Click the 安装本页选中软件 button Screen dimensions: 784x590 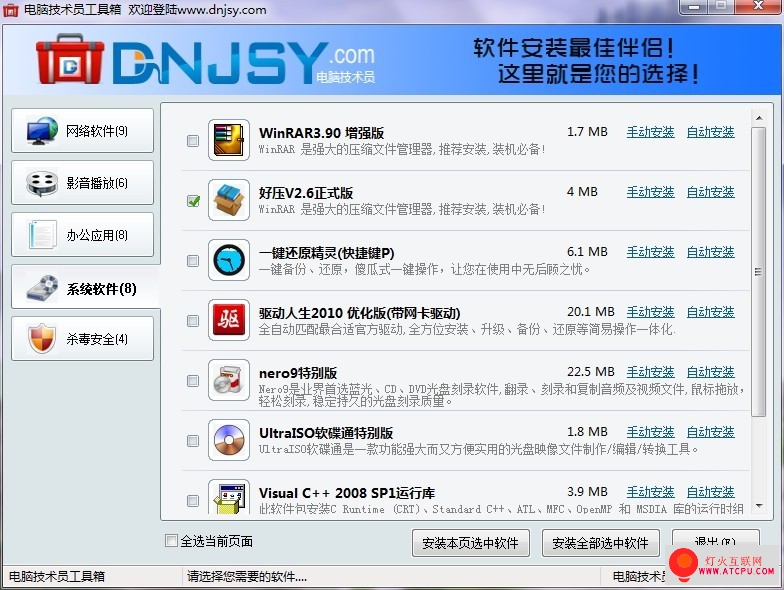470,543
